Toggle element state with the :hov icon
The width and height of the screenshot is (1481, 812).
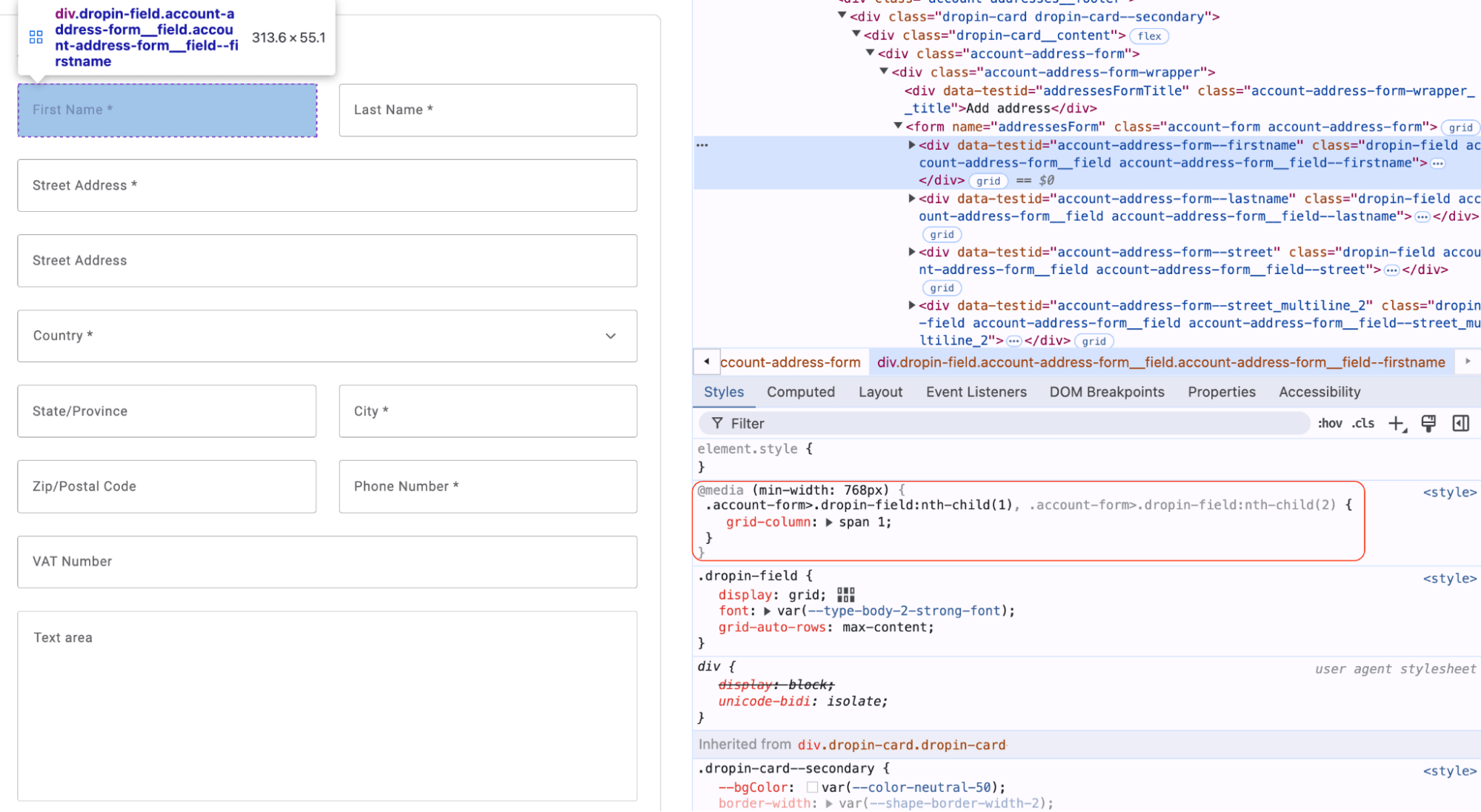[x=1331, y=423]
